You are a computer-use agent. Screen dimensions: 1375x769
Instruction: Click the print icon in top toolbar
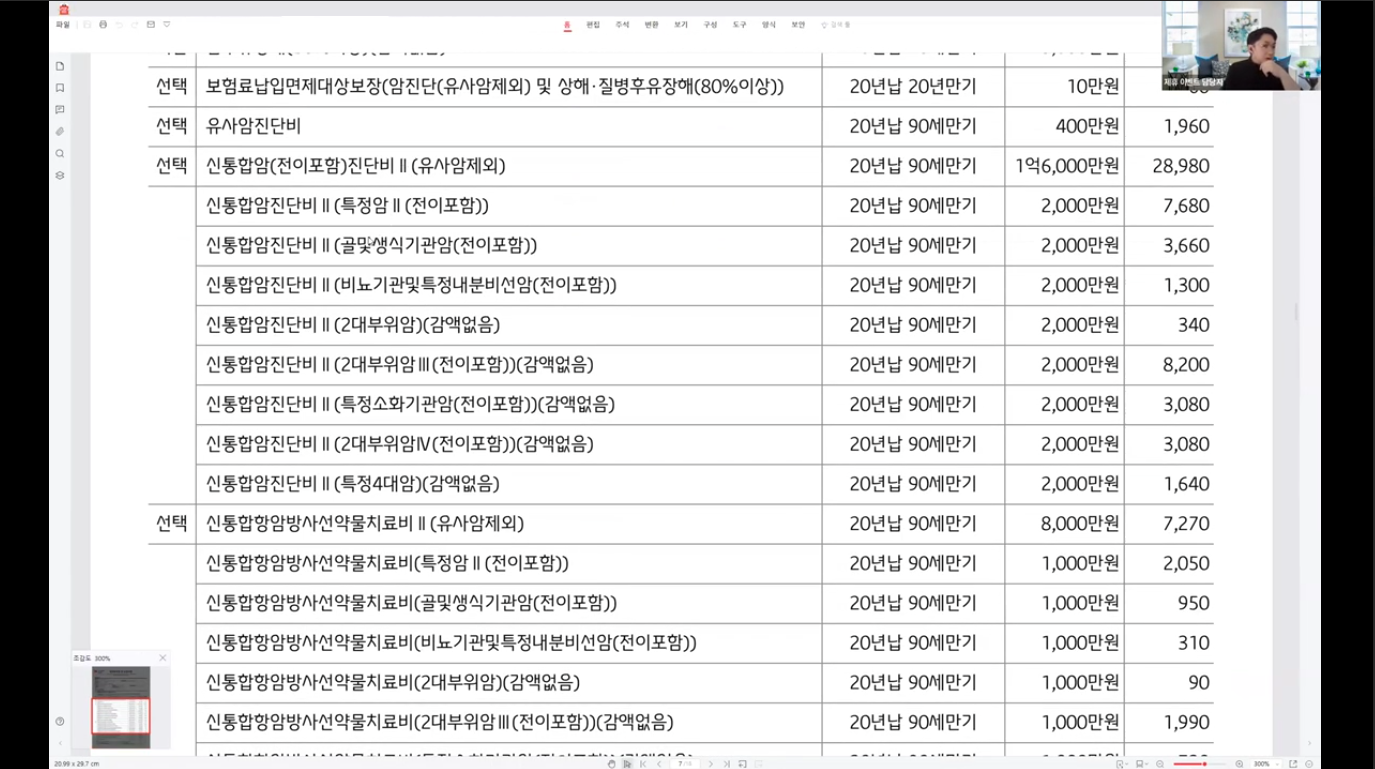(103, 24)
